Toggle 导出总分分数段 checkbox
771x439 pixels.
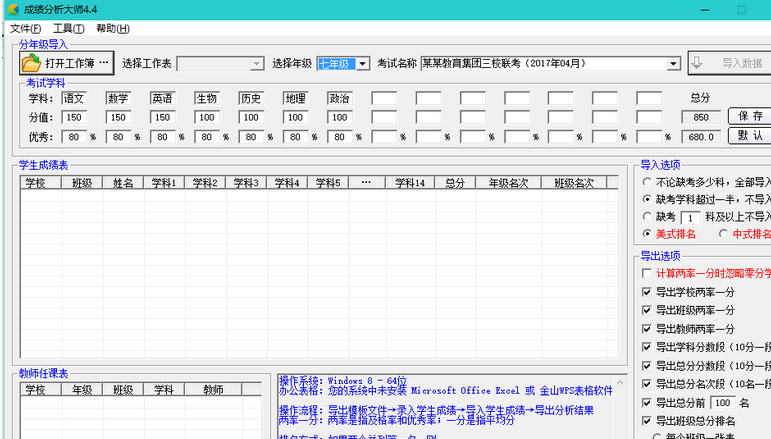[647, 366]
